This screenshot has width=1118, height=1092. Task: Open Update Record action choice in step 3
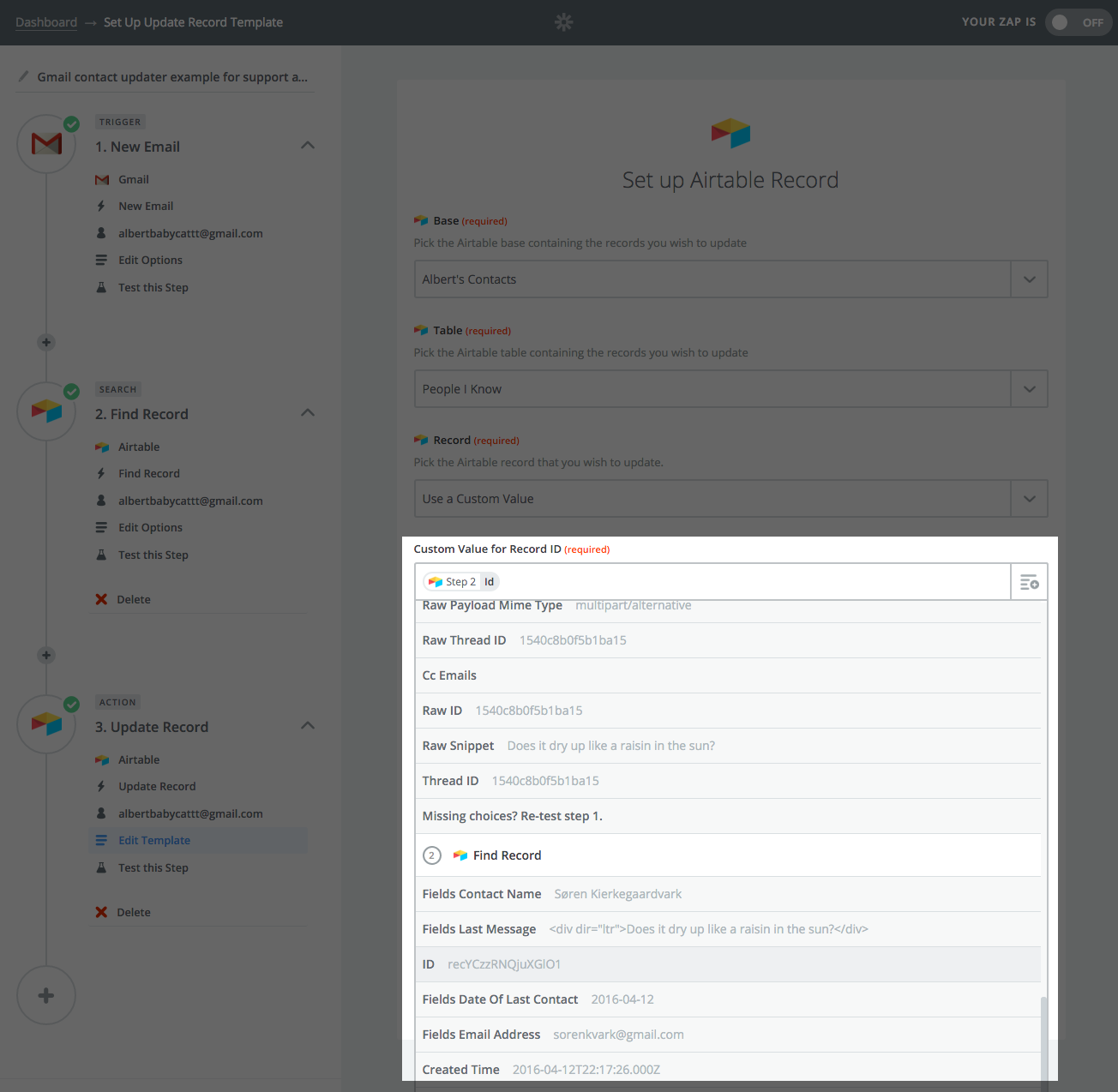(x=157, y=786)
